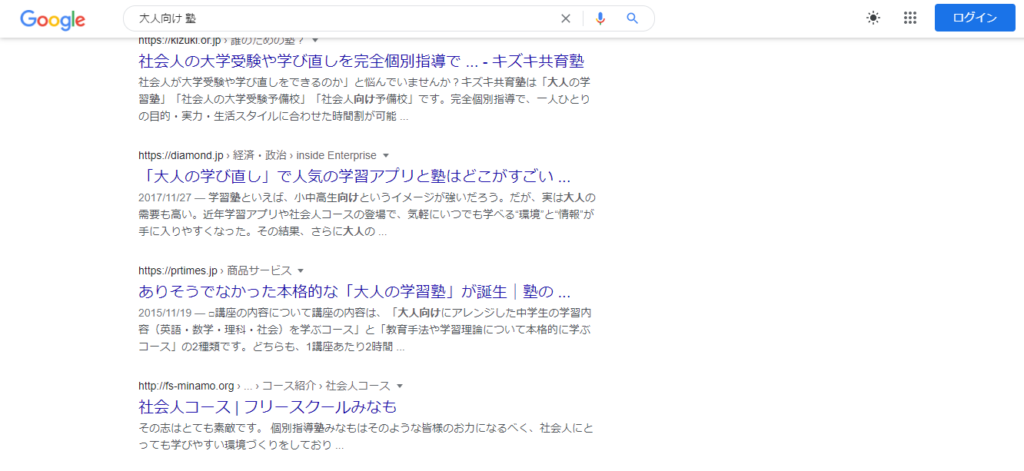This screenshot has height=471, width=1024.
Task: Open the Google apps grid
Action: 910,18
